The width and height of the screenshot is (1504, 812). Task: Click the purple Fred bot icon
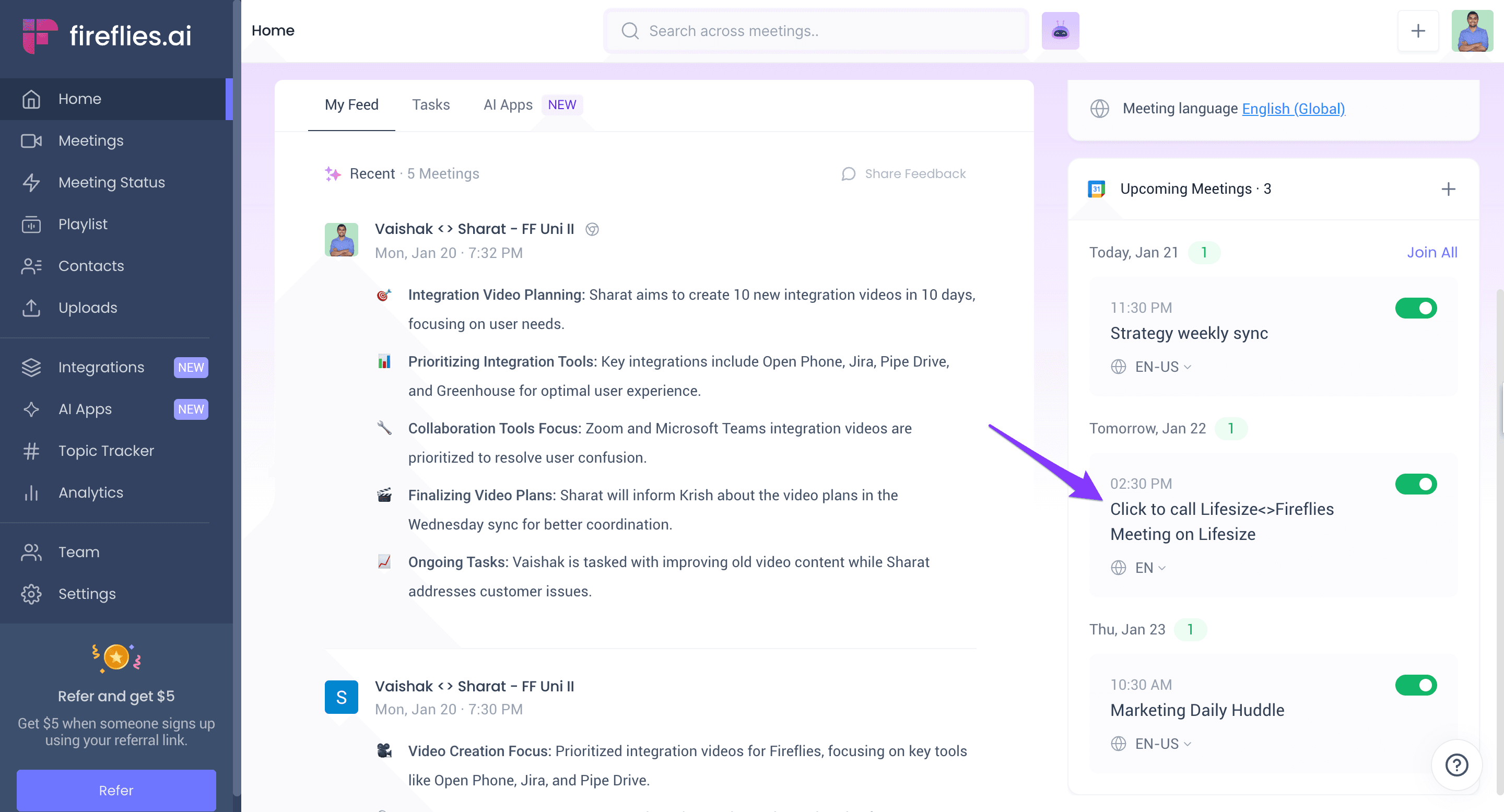click(1060, 31)
